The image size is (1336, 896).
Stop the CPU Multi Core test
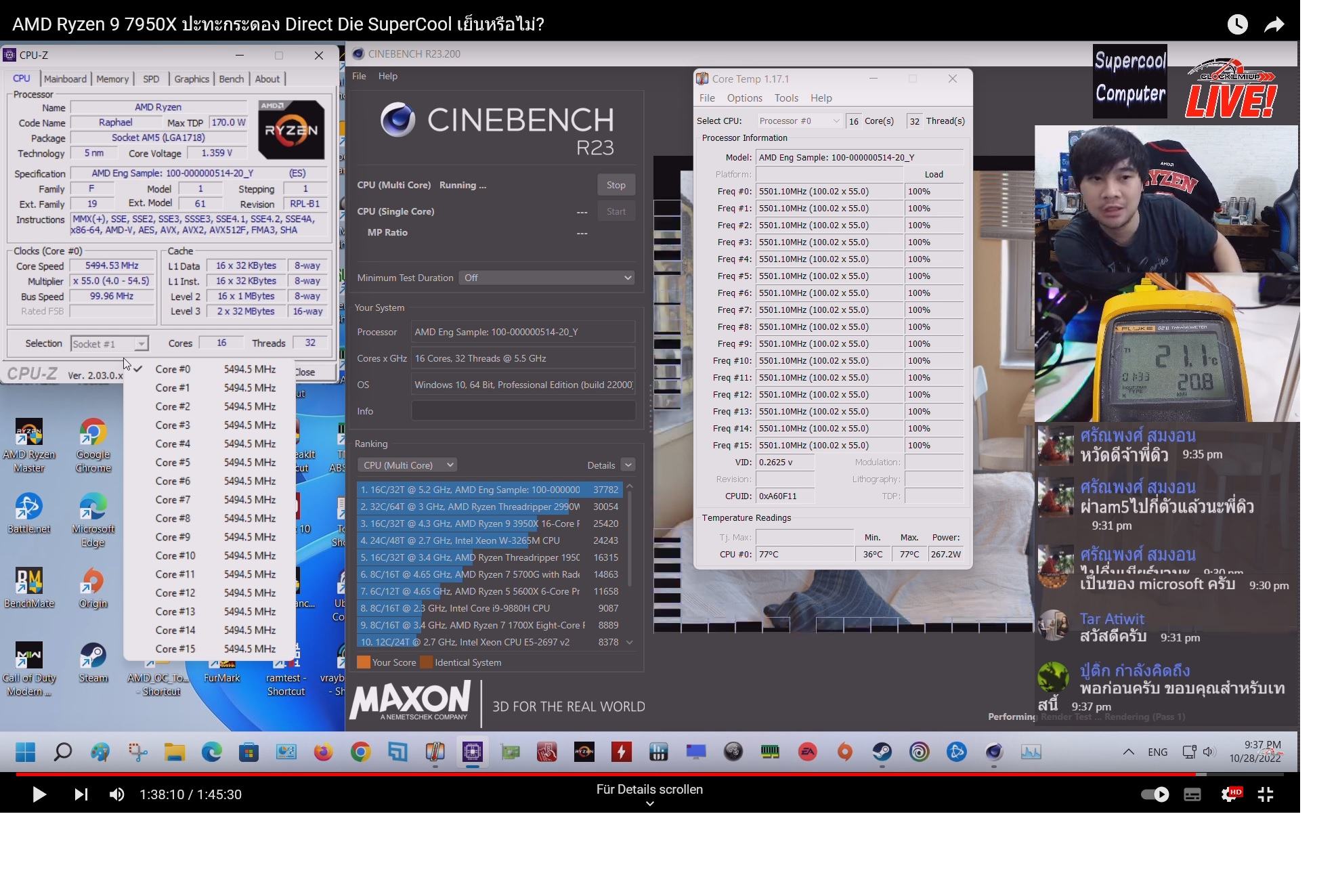[x=616, y=185]
